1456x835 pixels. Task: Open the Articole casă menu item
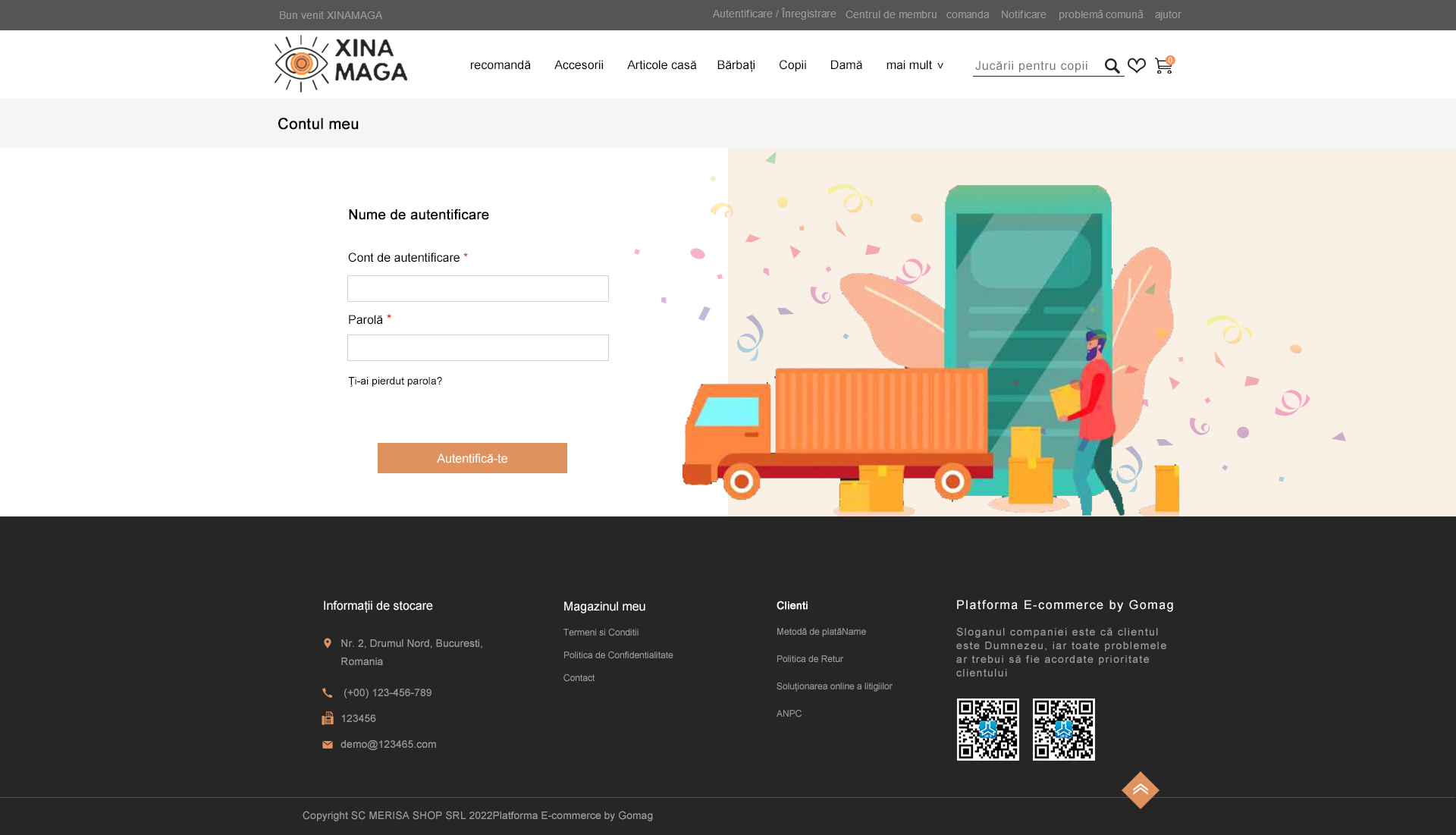[x=661, y=65]
